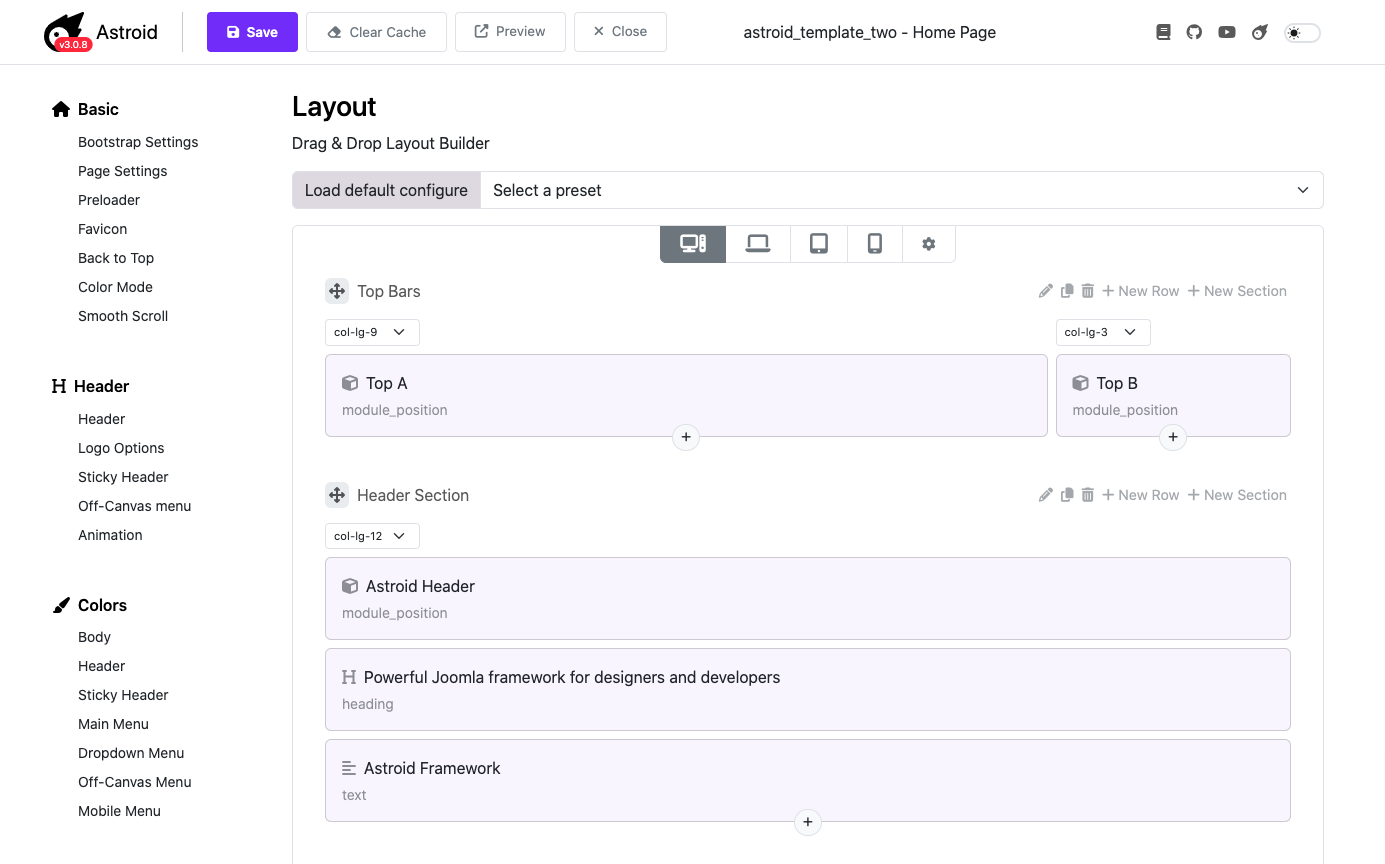Click the Close button in the toolbar

coord(620,32)
